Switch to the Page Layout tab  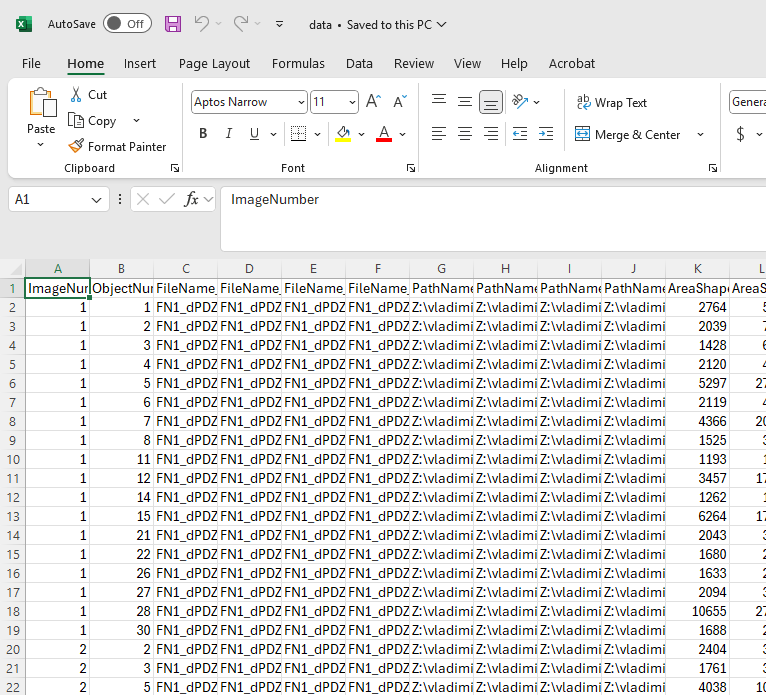coord(214,63)
